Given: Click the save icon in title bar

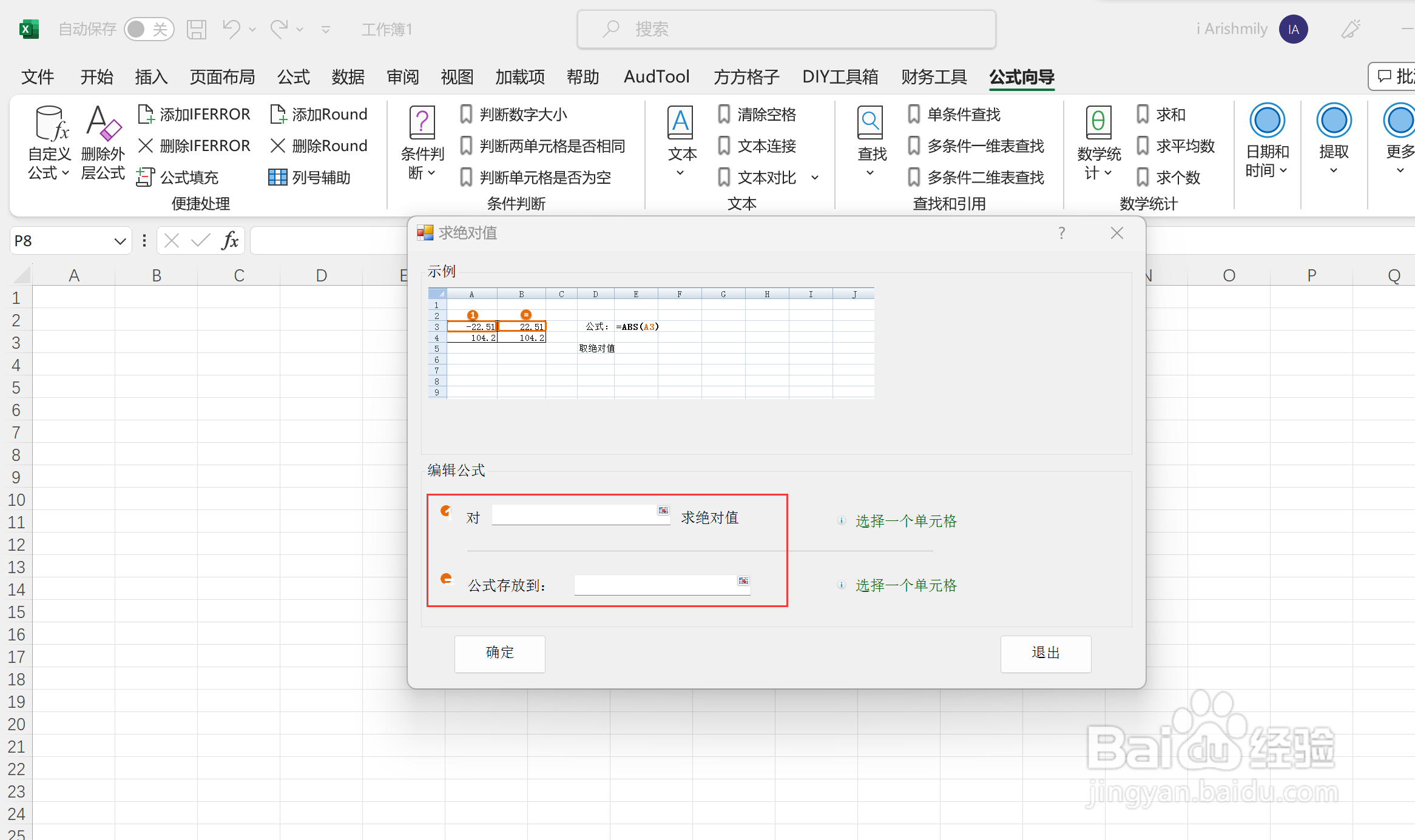Looking at the screenshot, I should coord(197,29).
